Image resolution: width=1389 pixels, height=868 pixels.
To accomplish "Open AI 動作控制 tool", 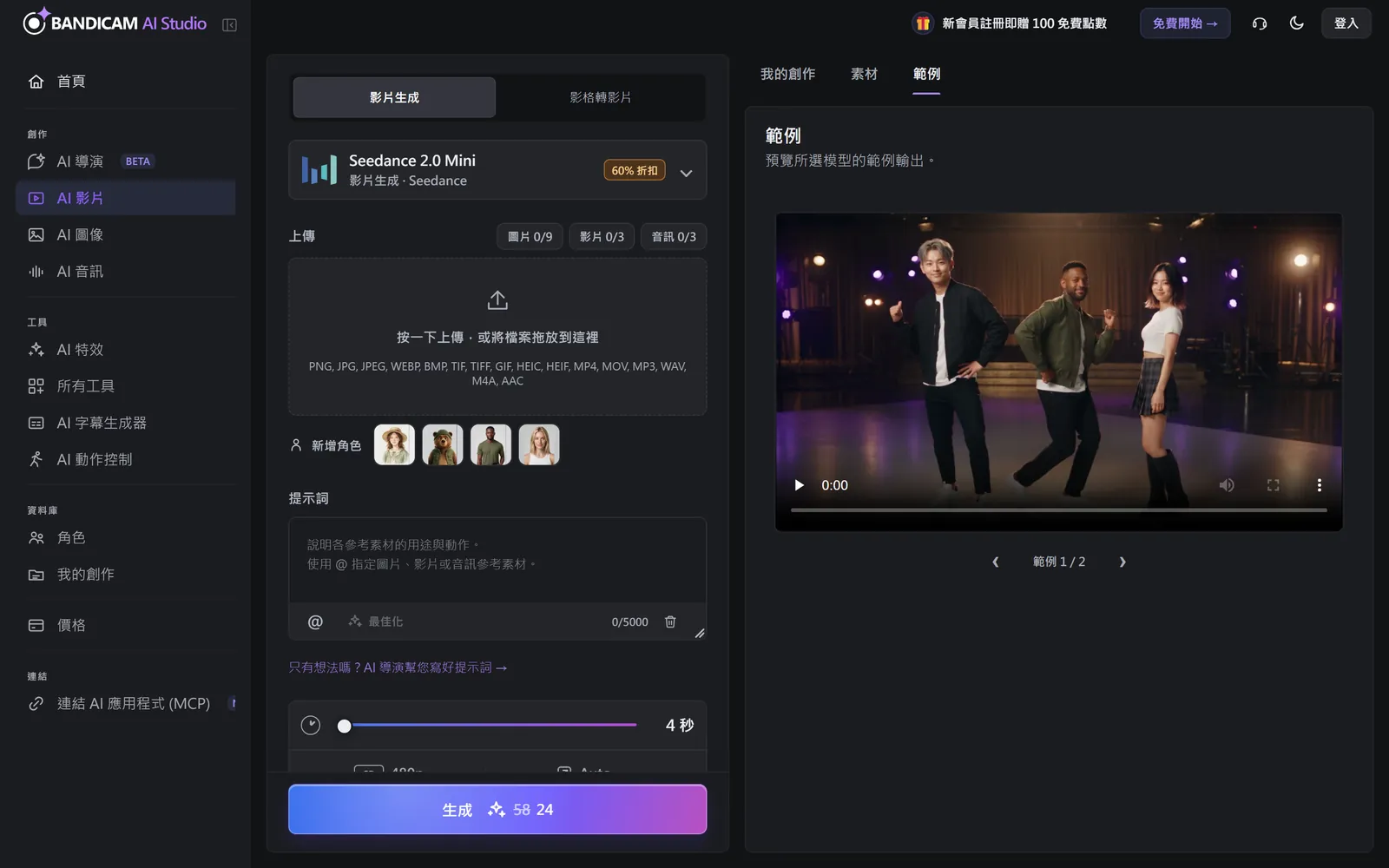I will point(126,459).
